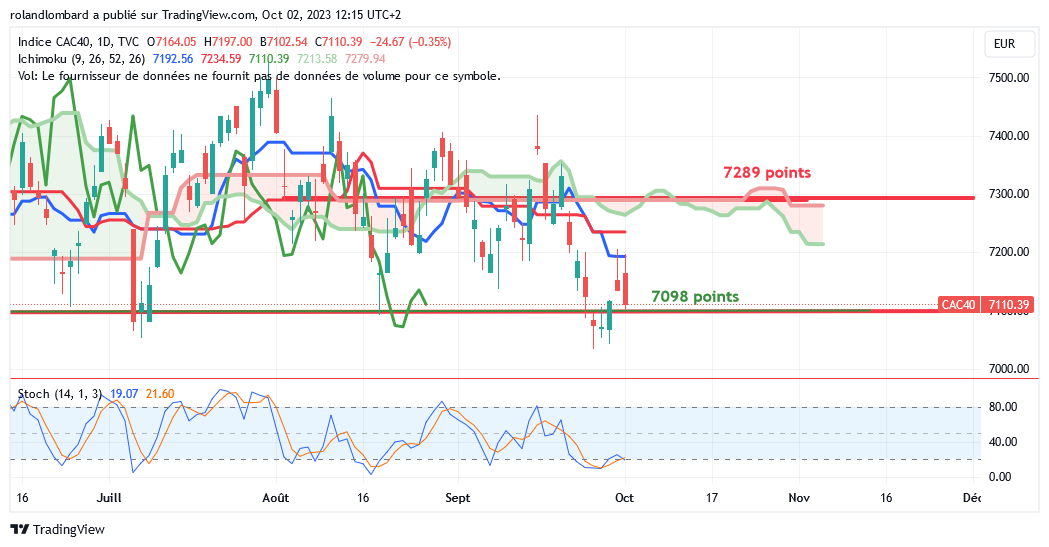
Task: Click the 0.00 stochastic axis label
Action: click(x=999, y=477)
